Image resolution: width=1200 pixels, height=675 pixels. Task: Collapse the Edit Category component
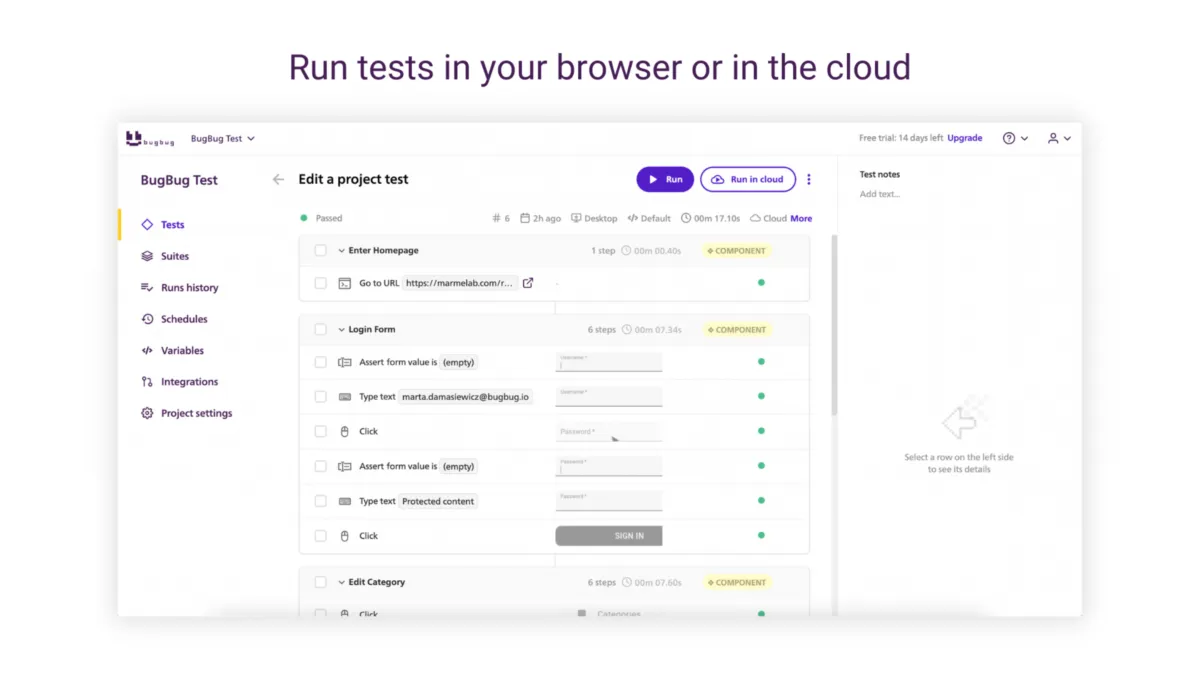(x=341, y=582)
